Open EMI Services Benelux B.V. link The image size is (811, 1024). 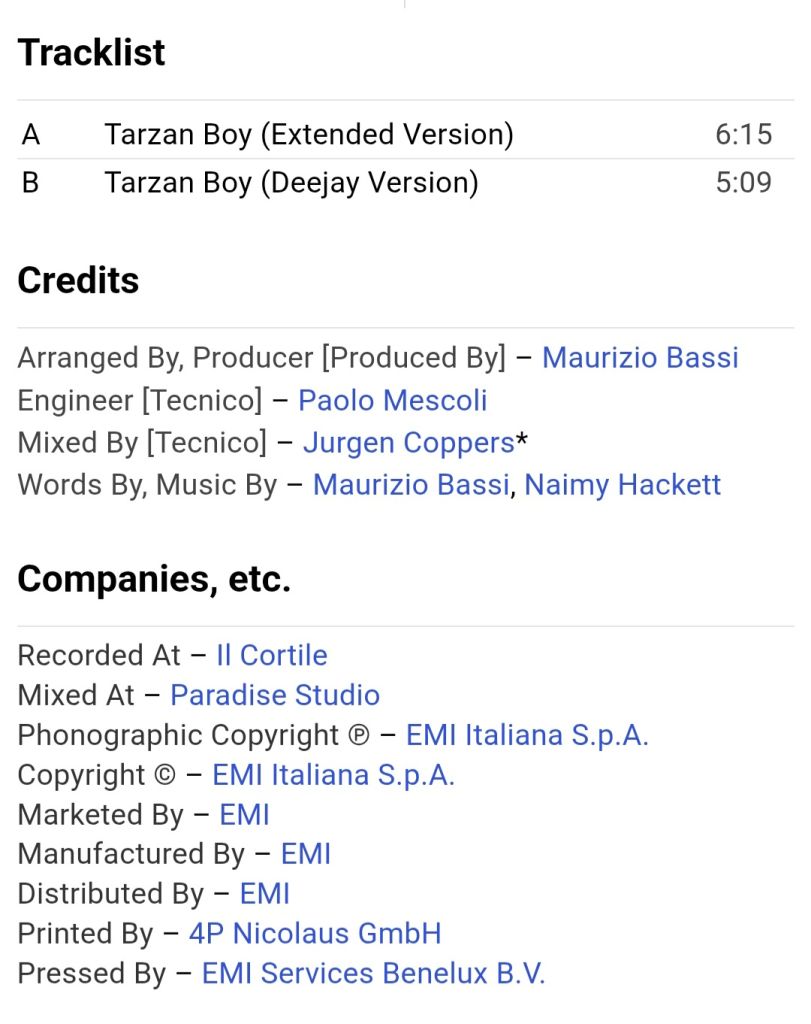click(373, 974)
